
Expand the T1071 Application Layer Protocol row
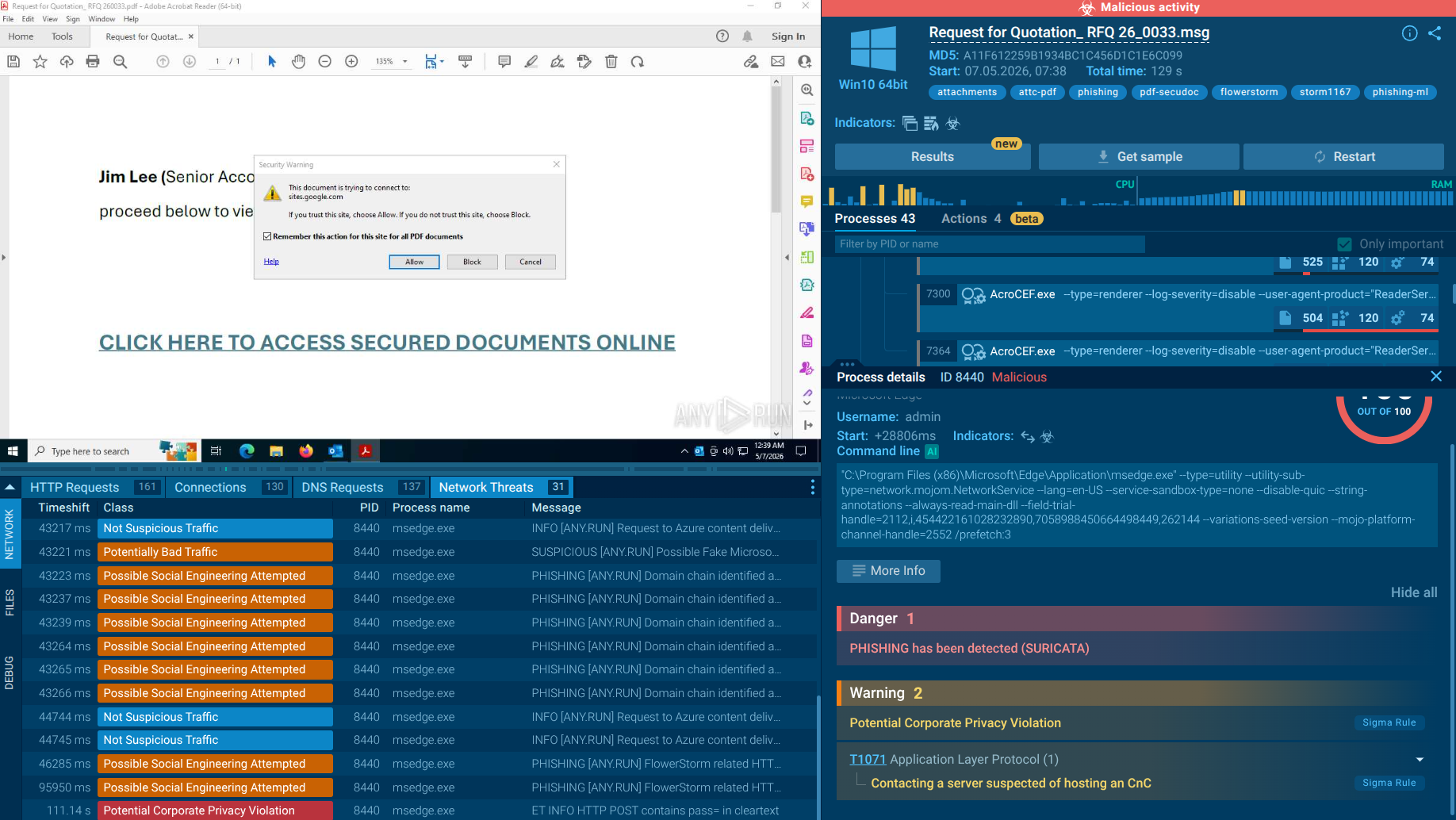coord(1420,760)
